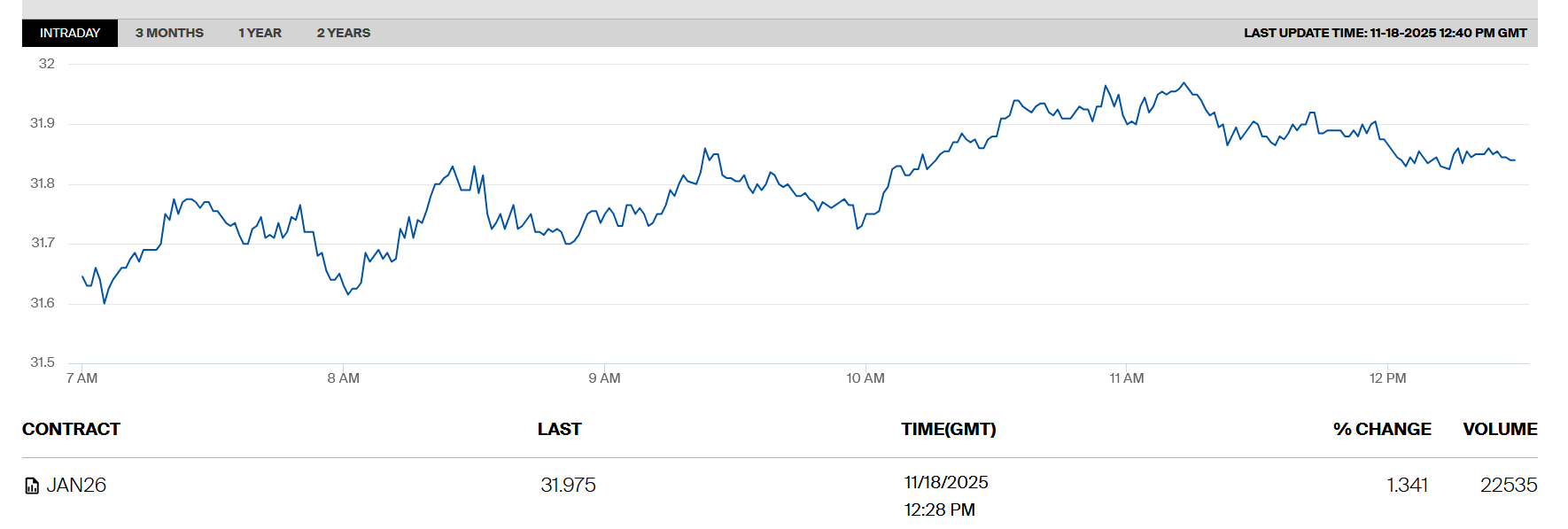
Task: Click the 31.9 price axis label
Action: (43, 123)
